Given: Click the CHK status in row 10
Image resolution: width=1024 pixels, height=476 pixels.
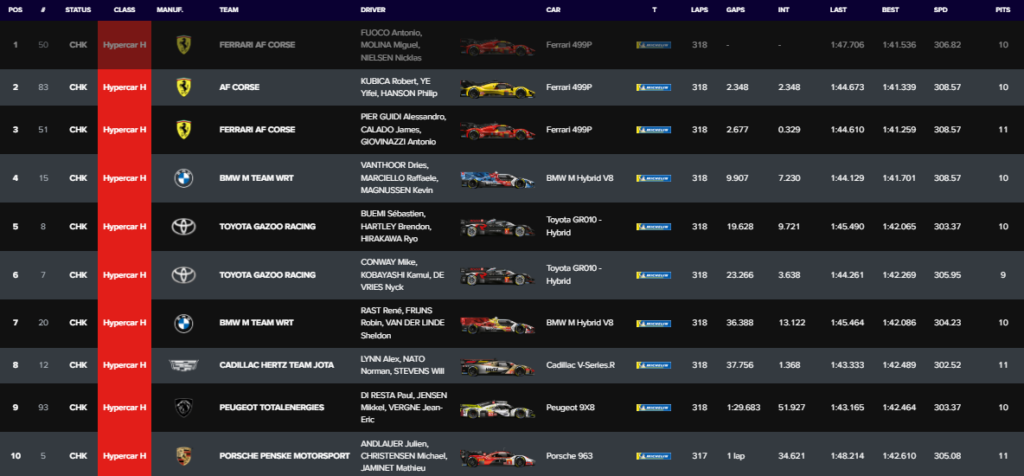Looking at the screenshot, I should coord(78,456).
